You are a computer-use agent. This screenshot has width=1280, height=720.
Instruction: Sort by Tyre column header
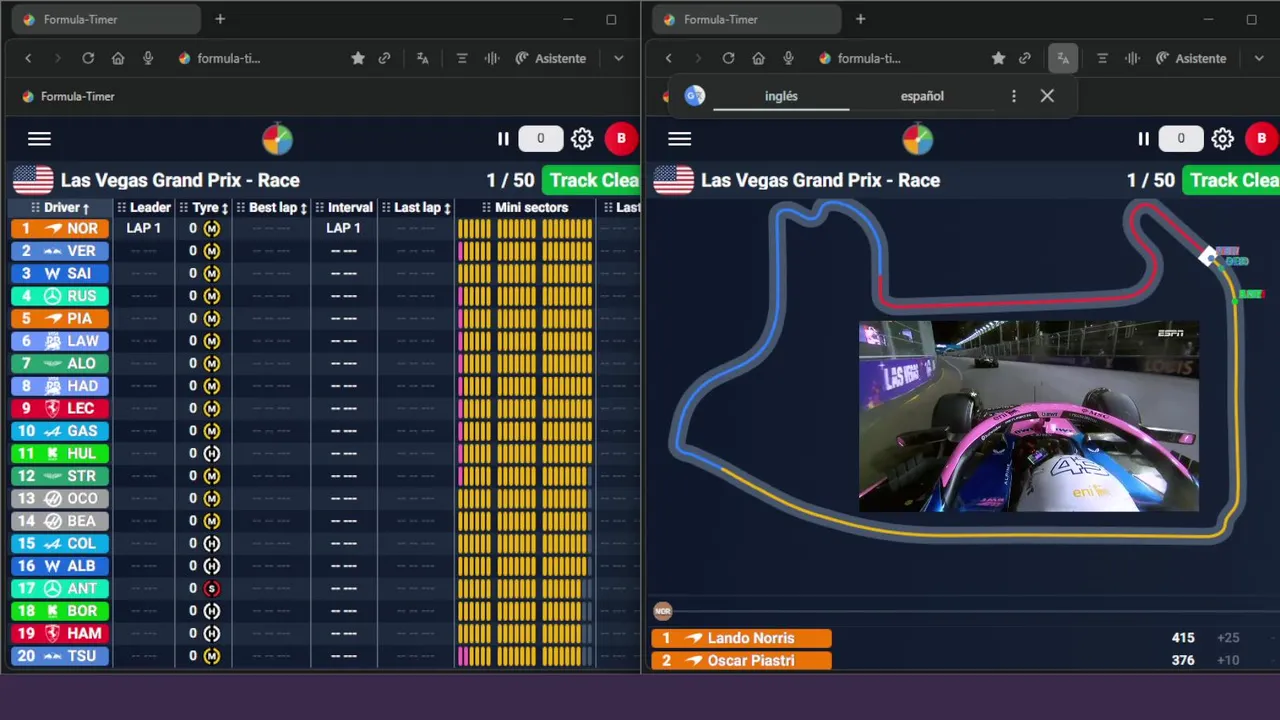coord(204,207)
